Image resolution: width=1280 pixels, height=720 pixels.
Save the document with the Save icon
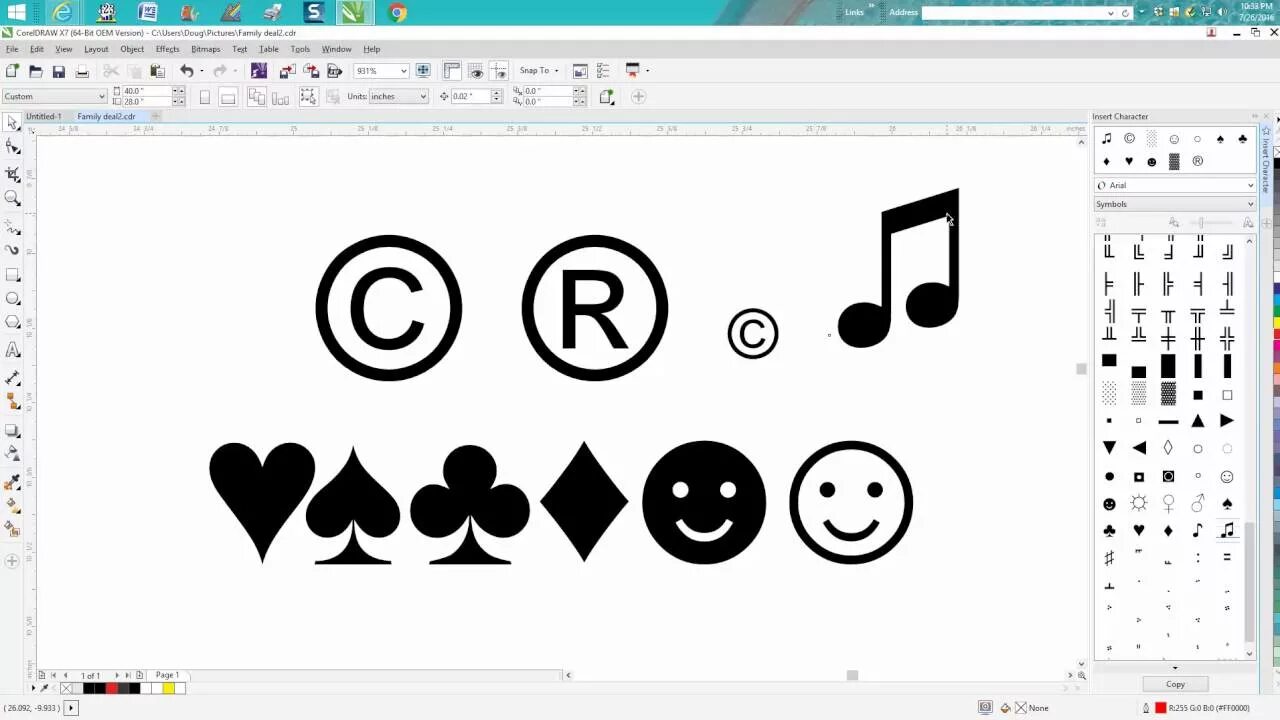point(59,71)
